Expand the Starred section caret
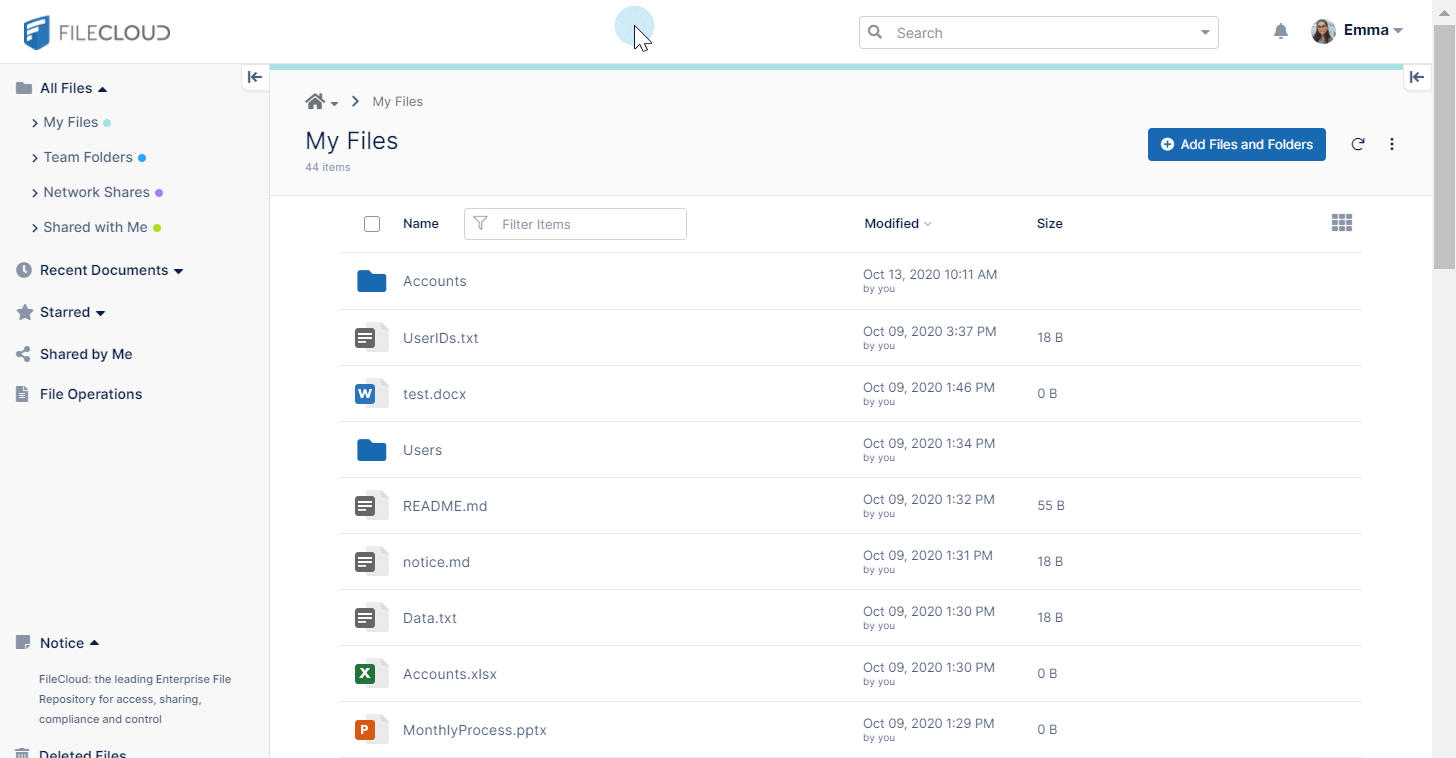The width and height of the screenshot is (1456, 758). (100, 313)
